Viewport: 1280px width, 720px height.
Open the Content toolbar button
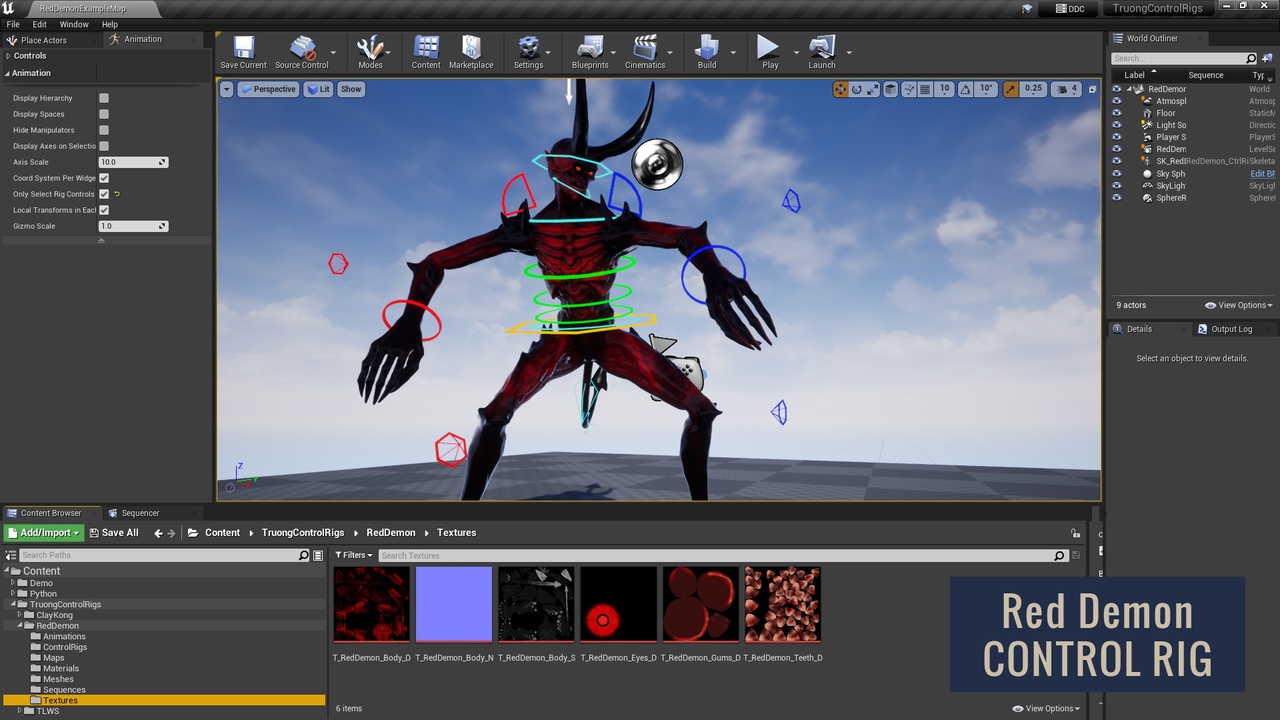coord(426,52)
